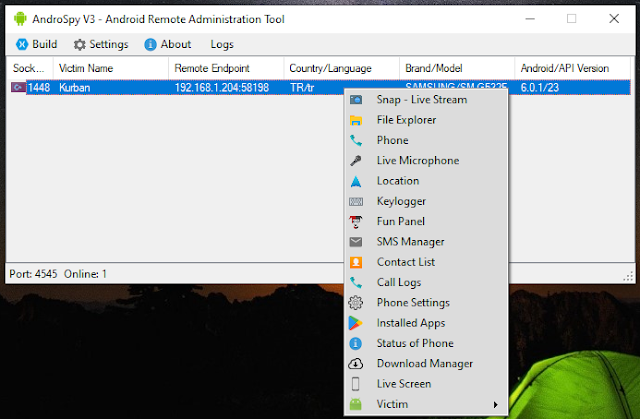The height and width of the screenshot is (419, 640).
Task: Click the info icon beside Status of Phone
Action: pos(356,344)
